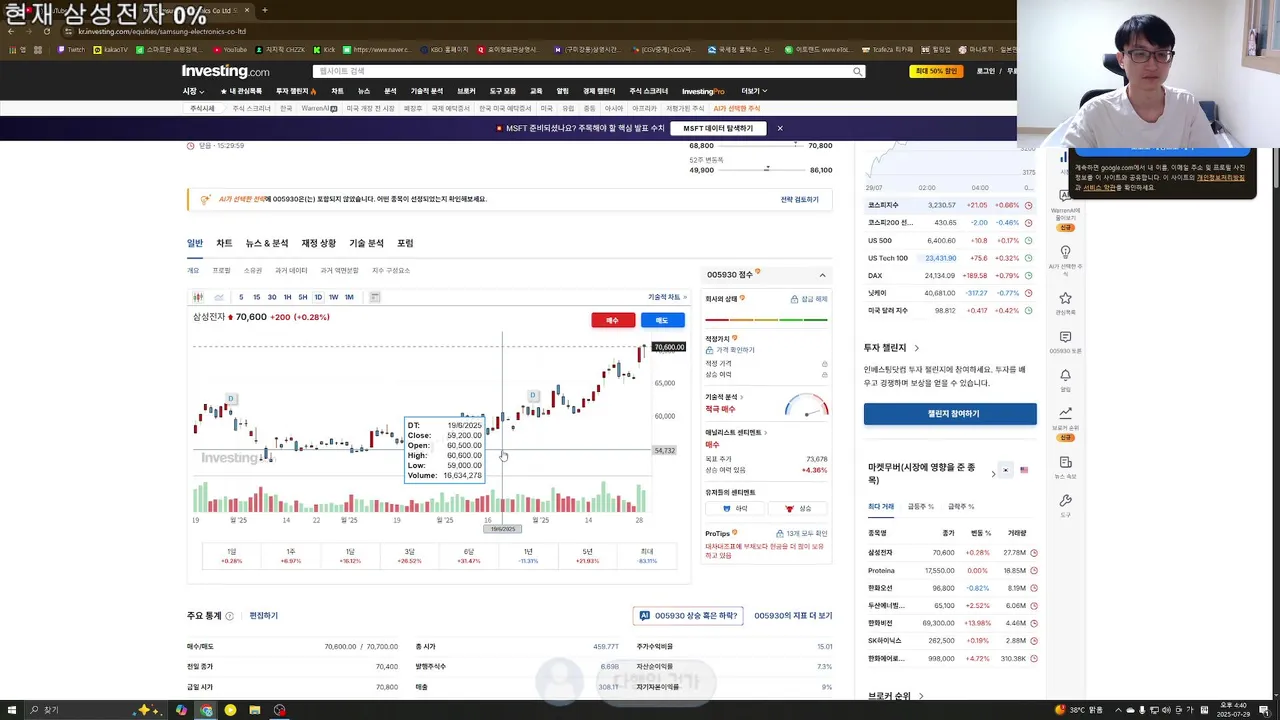Select the 30 minute chart interval
Image resolution: width=1280 pixels, height=720 pixels.
click(x=272, y=297)
